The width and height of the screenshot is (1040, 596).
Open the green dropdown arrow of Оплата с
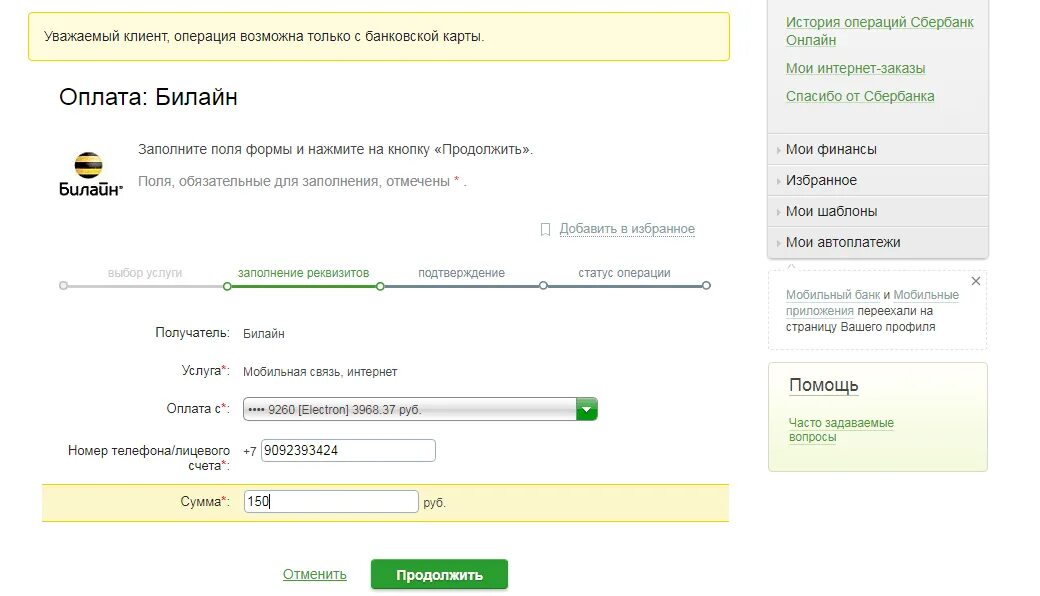coord(586,409)
